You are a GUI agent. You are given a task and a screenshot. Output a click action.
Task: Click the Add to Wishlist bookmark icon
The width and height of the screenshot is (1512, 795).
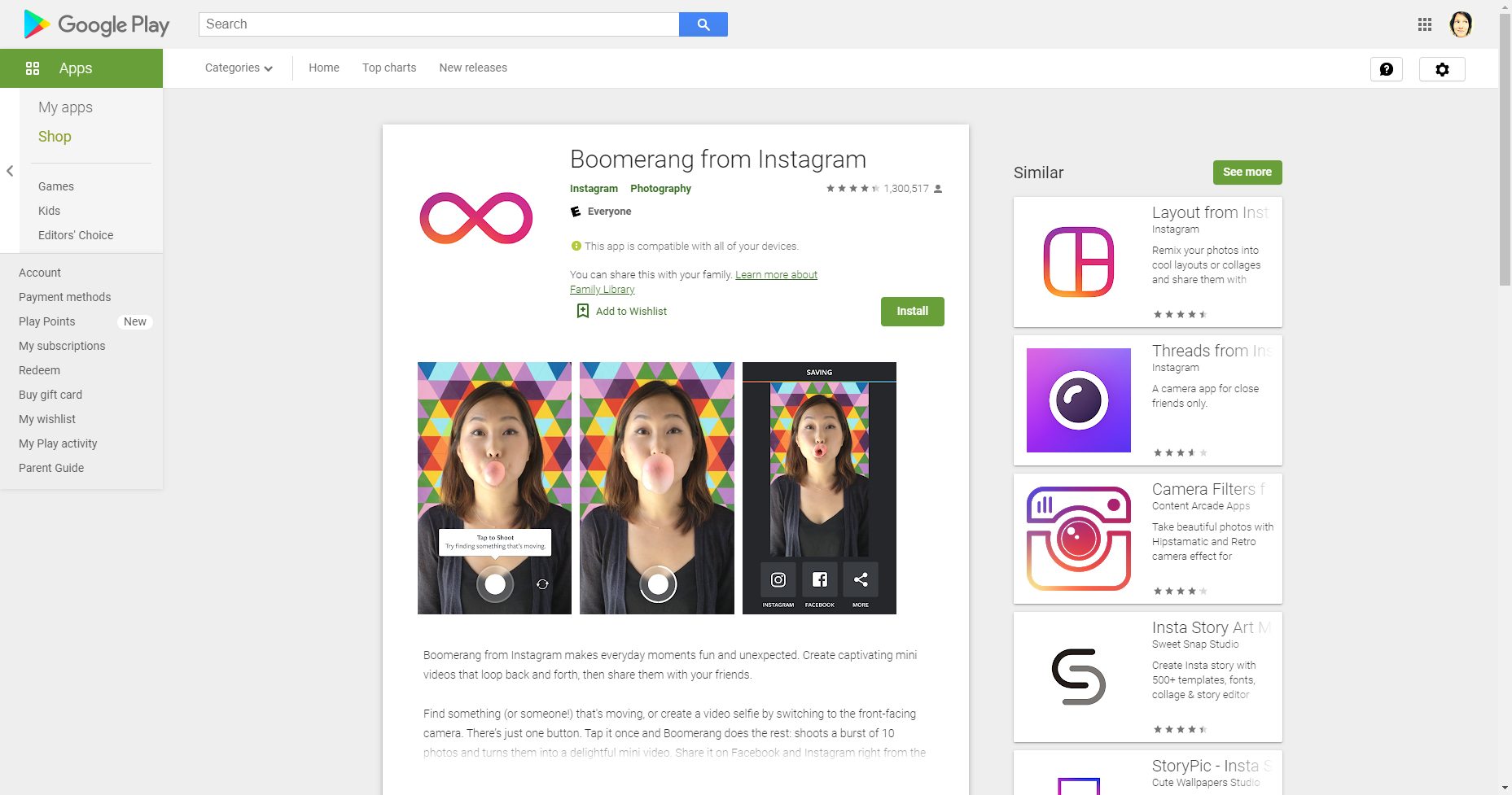coord(582,311)
